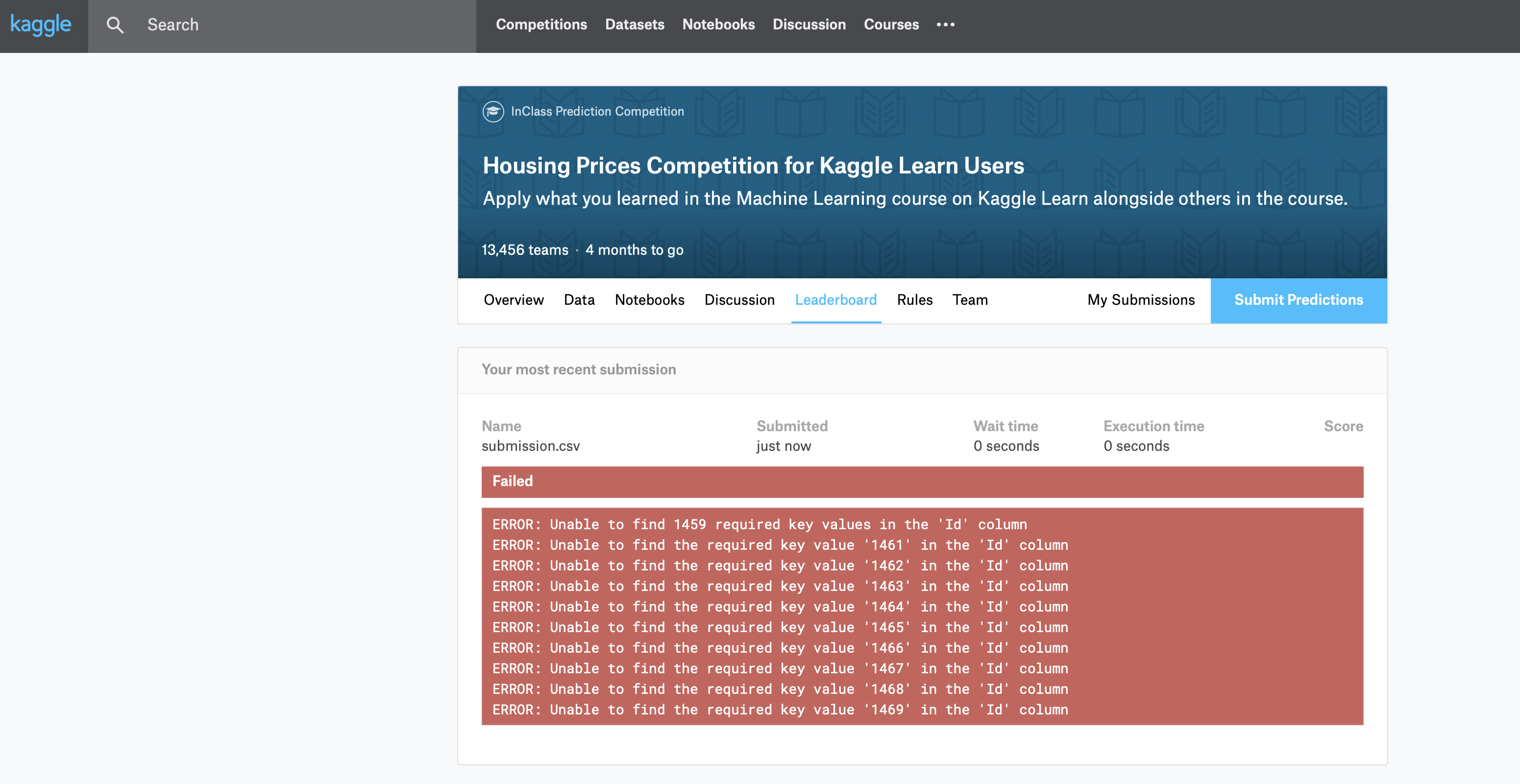The image size is (1520, 784).
Task: Click the Kaggle logo
Action: click(x=41, y=25)
